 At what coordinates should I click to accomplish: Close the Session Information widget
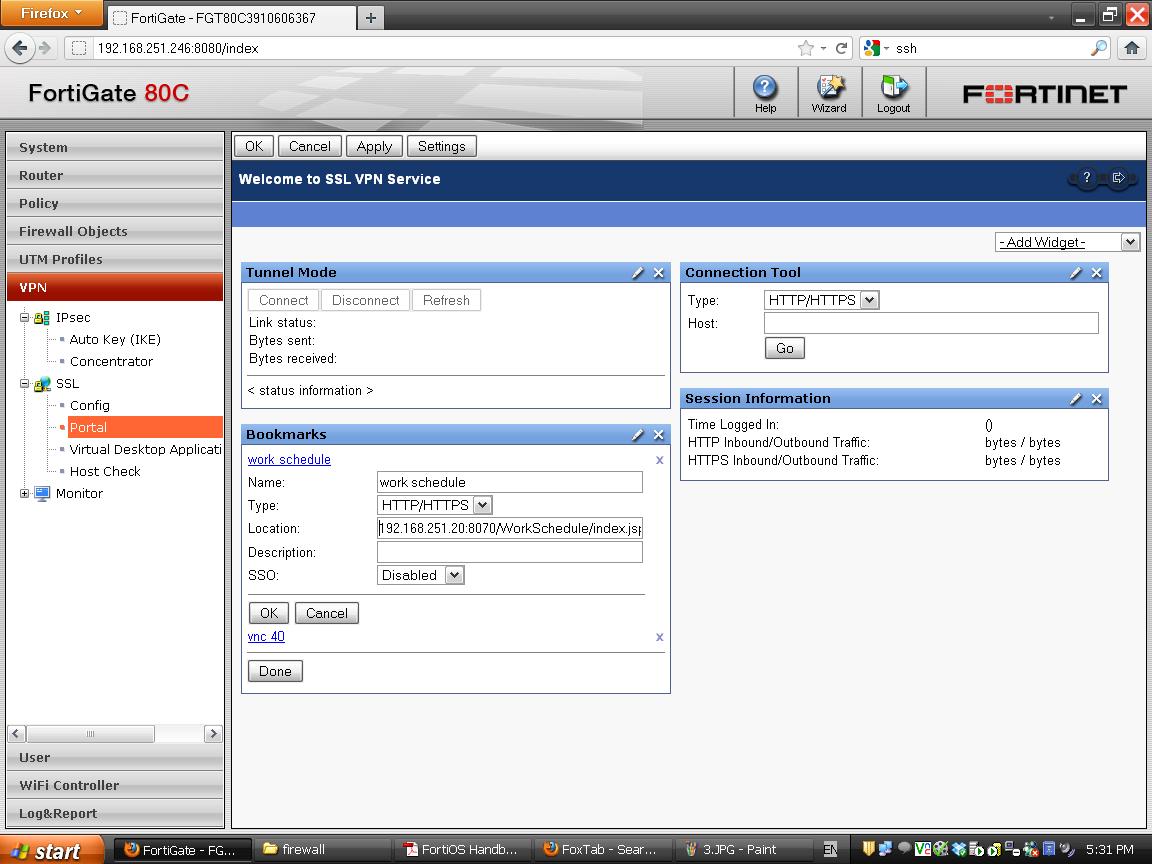click(x=1097, y=399)
